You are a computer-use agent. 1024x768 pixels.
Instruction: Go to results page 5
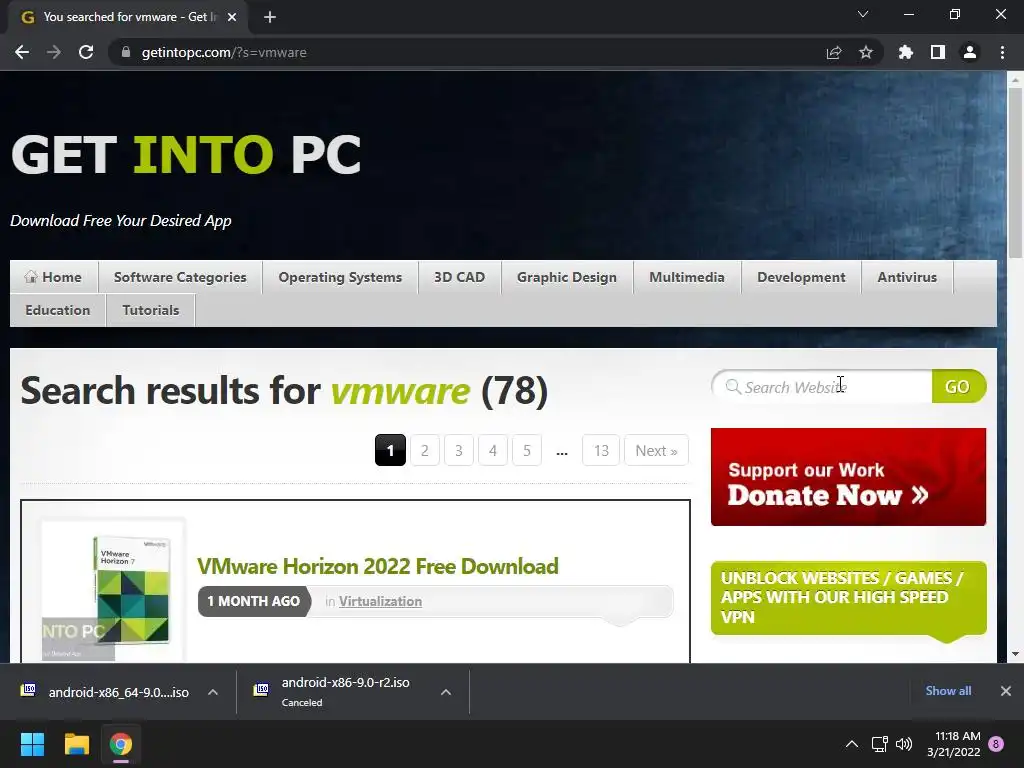point(526,451)
